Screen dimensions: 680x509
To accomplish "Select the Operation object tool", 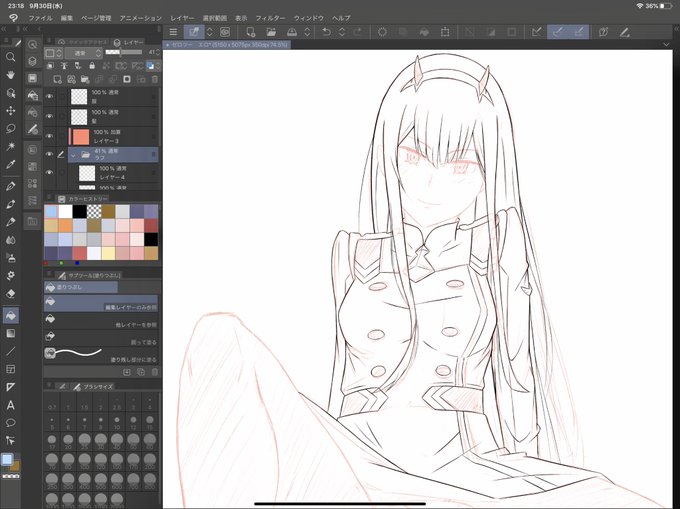I will pos(10,93).
